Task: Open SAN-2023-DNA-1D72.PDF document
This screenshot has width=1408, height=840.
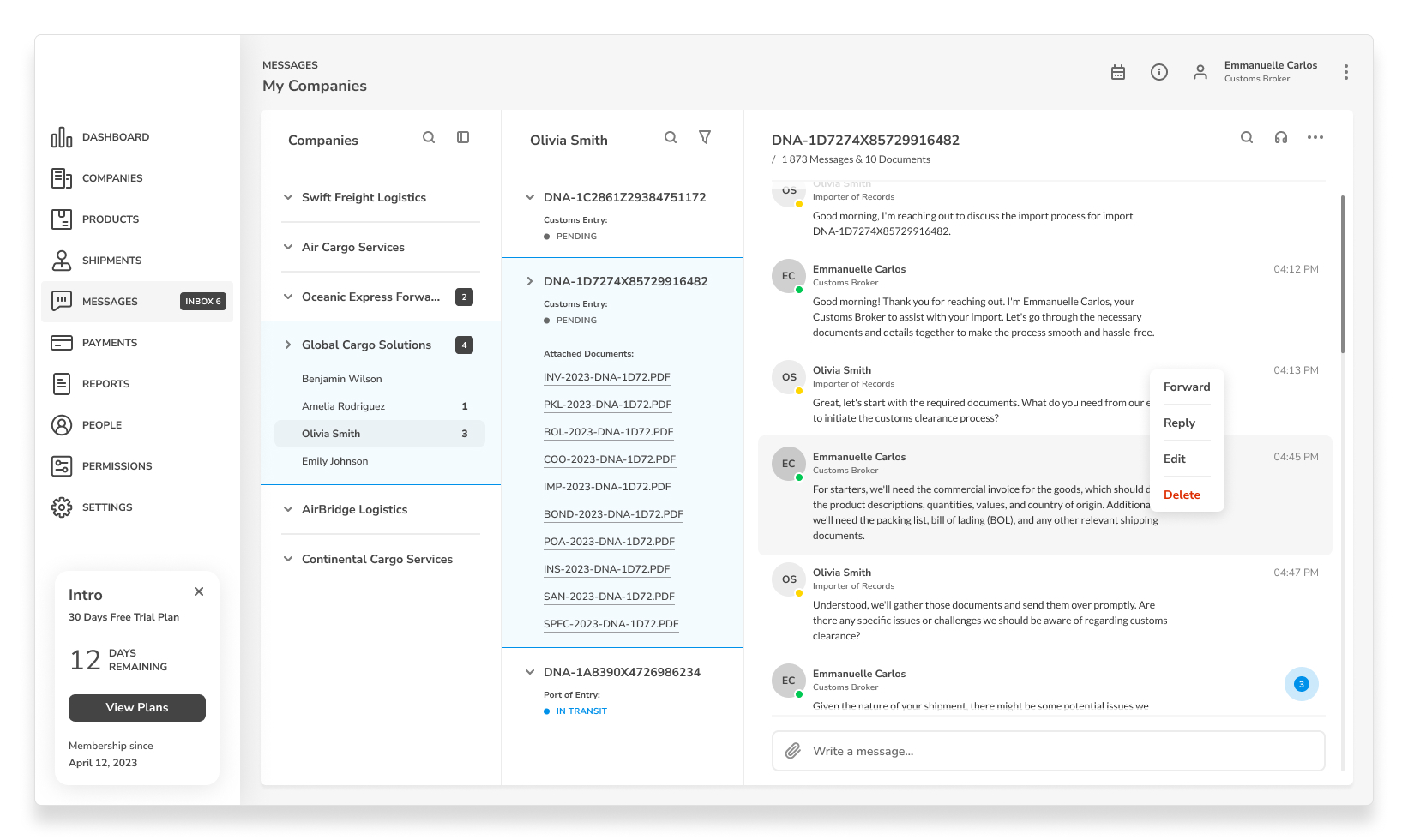Action: [609, 597]
